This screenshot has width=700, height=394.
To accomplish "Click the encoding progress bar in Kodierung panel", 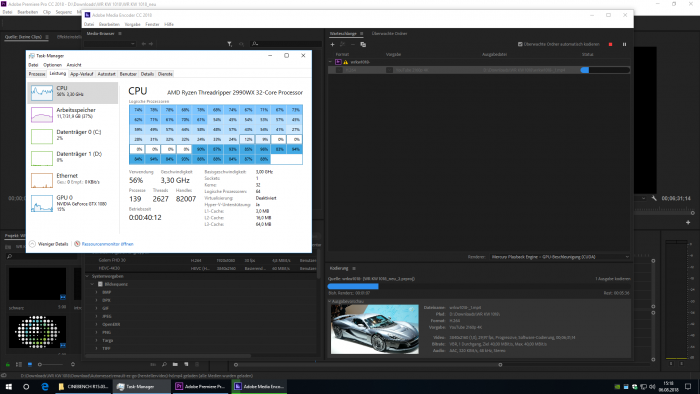I will click(x=479, y=286).
